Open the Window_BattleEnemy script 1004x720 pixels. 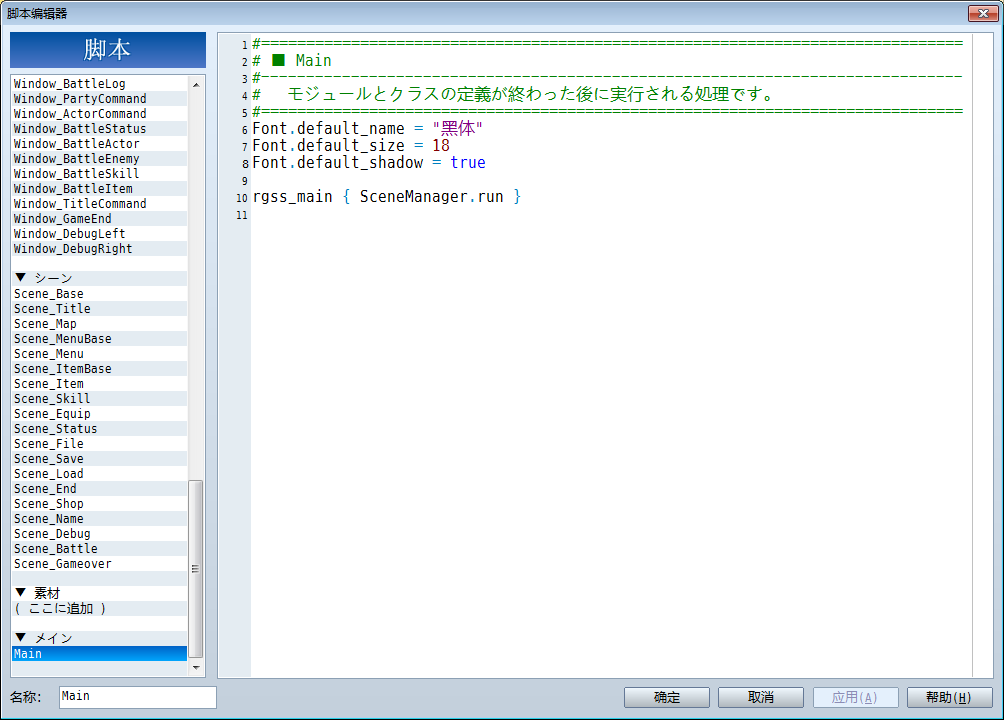[x=99, y=158]
